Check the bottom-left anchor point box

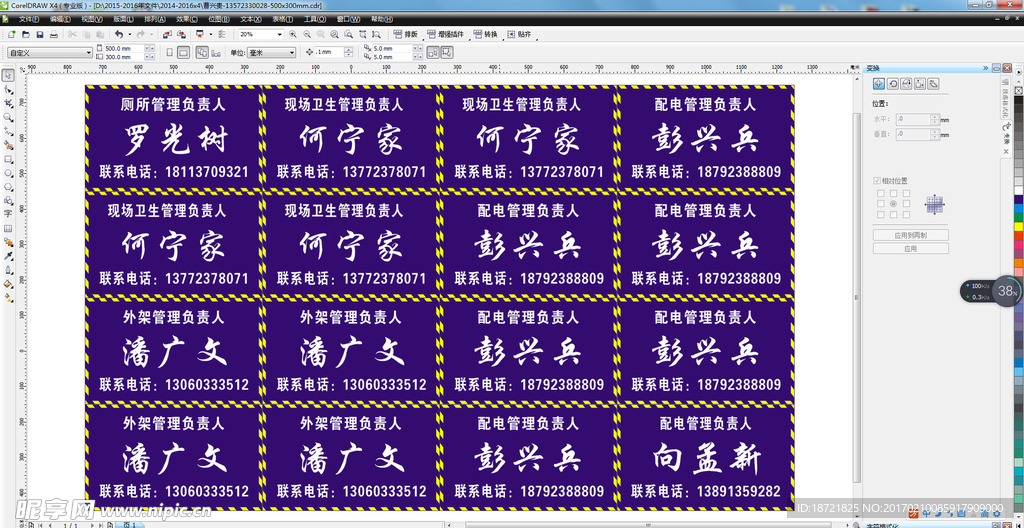point(880,214)
